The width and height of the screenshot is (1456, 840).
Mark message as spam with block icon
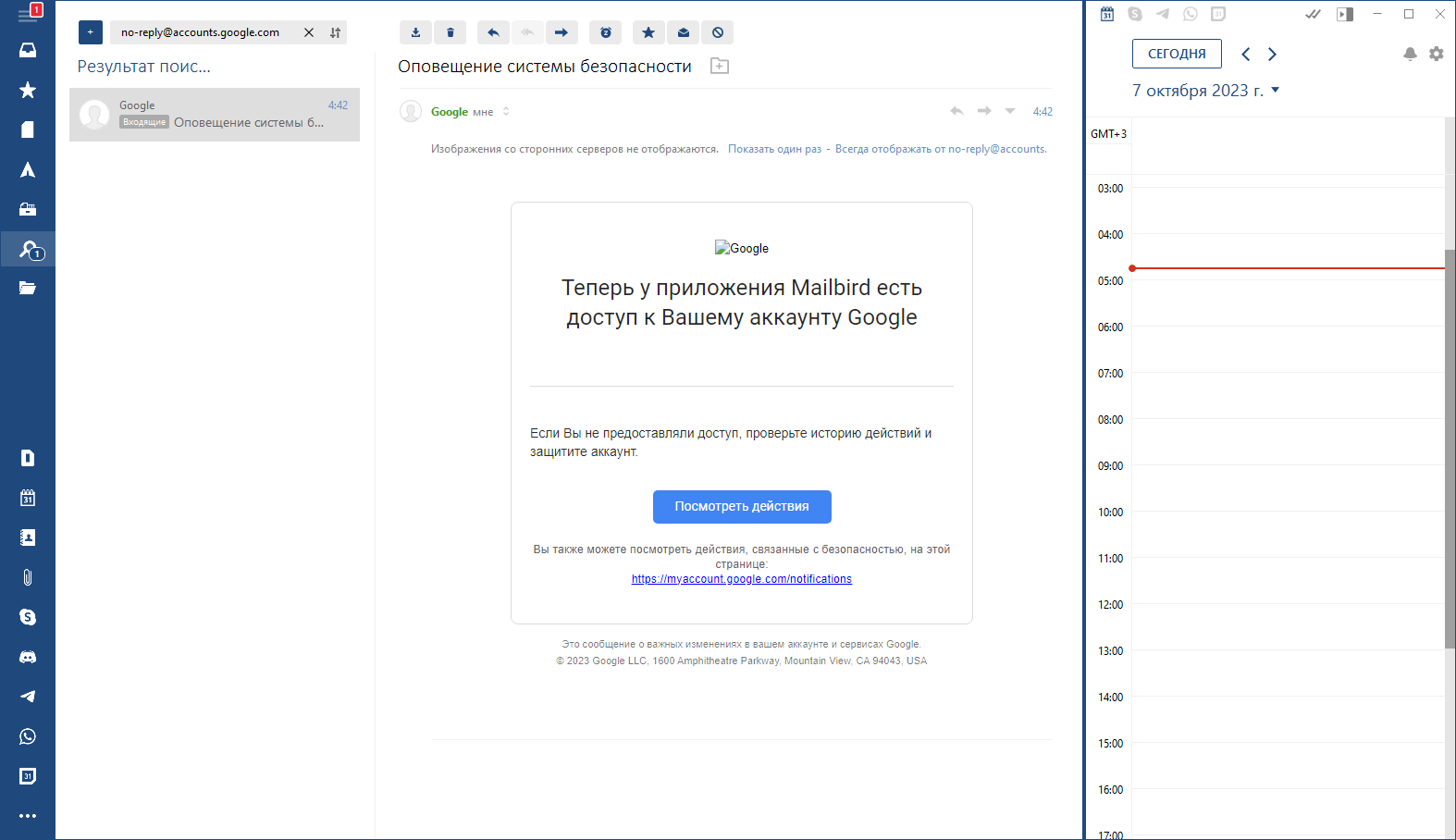pos(718,32)
